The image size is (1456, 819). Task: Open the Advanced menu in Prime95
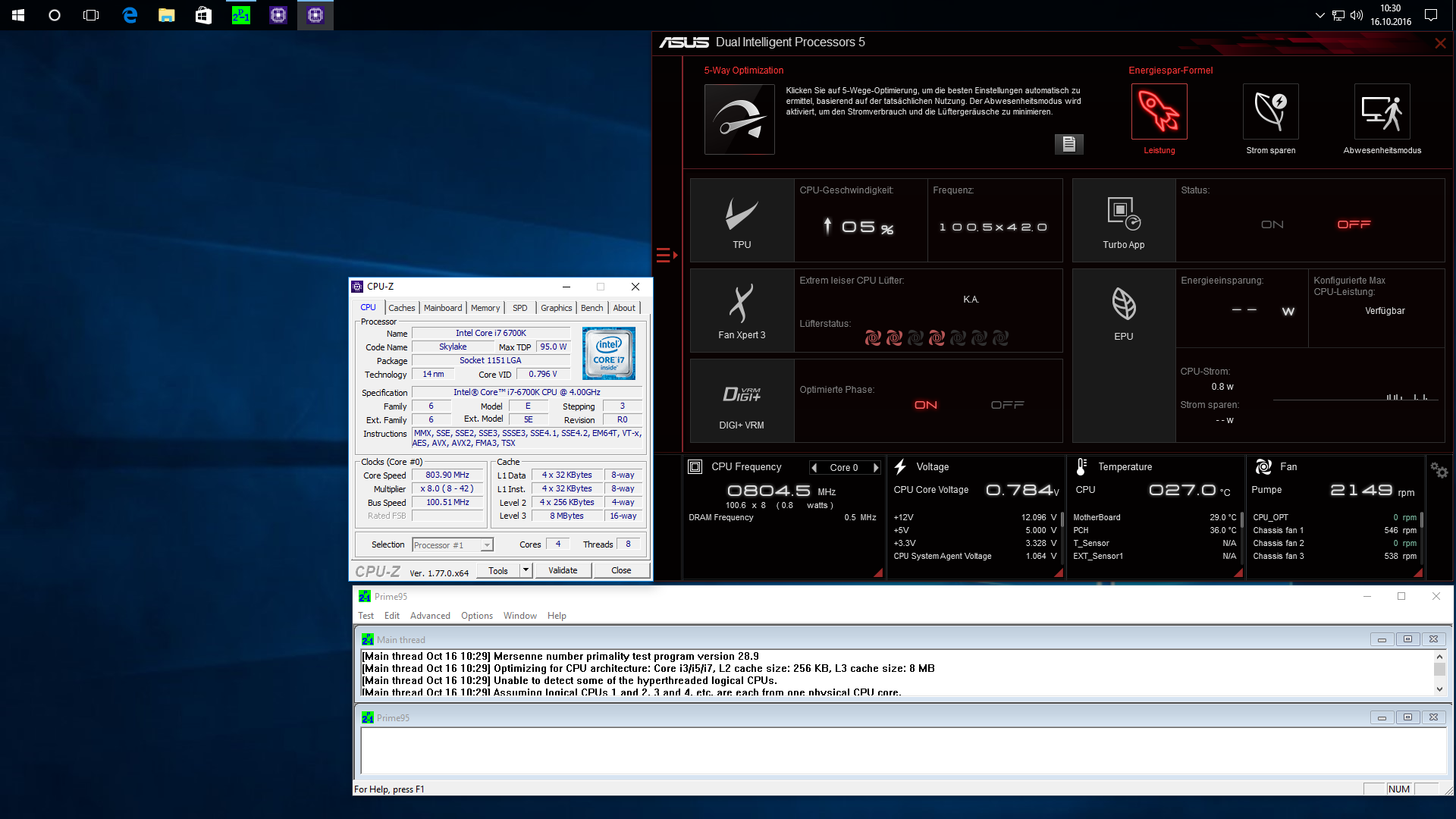[430, 616]
